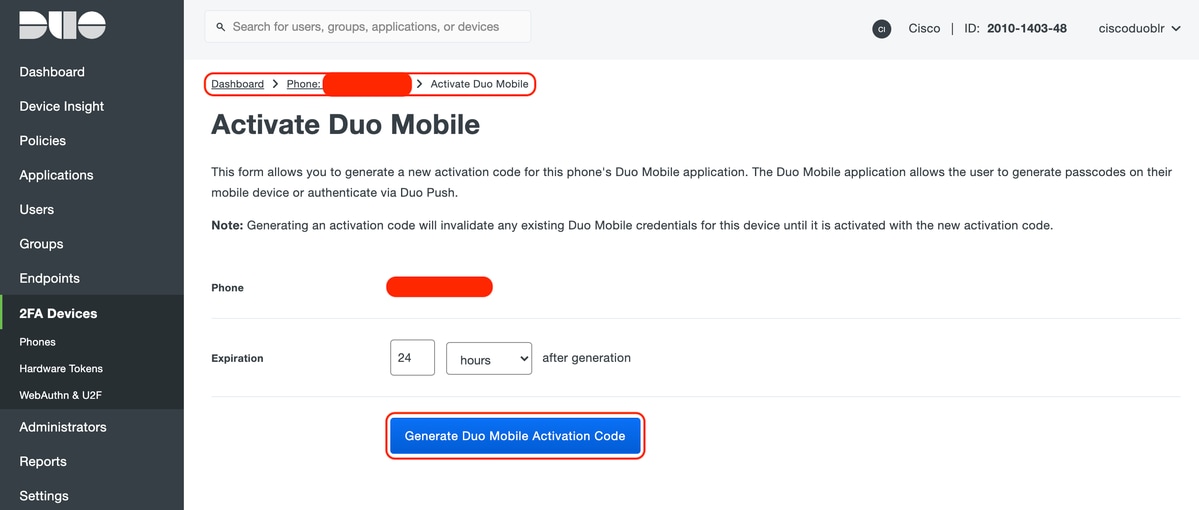Open the Endpoints section
This screenshot has width=1199, height=510.
coord(50,278)
